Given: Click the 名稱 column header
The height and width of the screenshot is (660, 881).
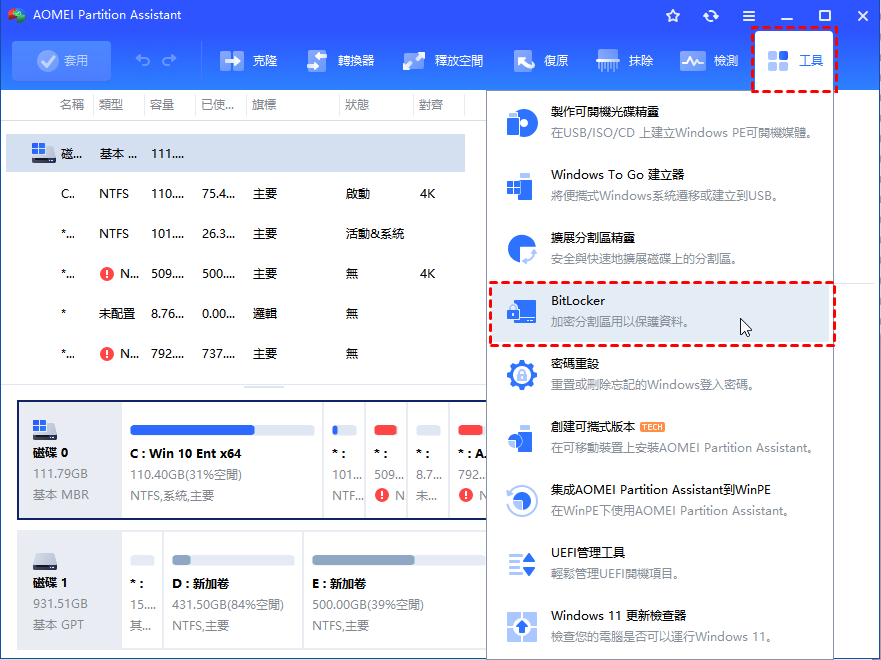Looking at the screenshot, I should coord(72,104).
